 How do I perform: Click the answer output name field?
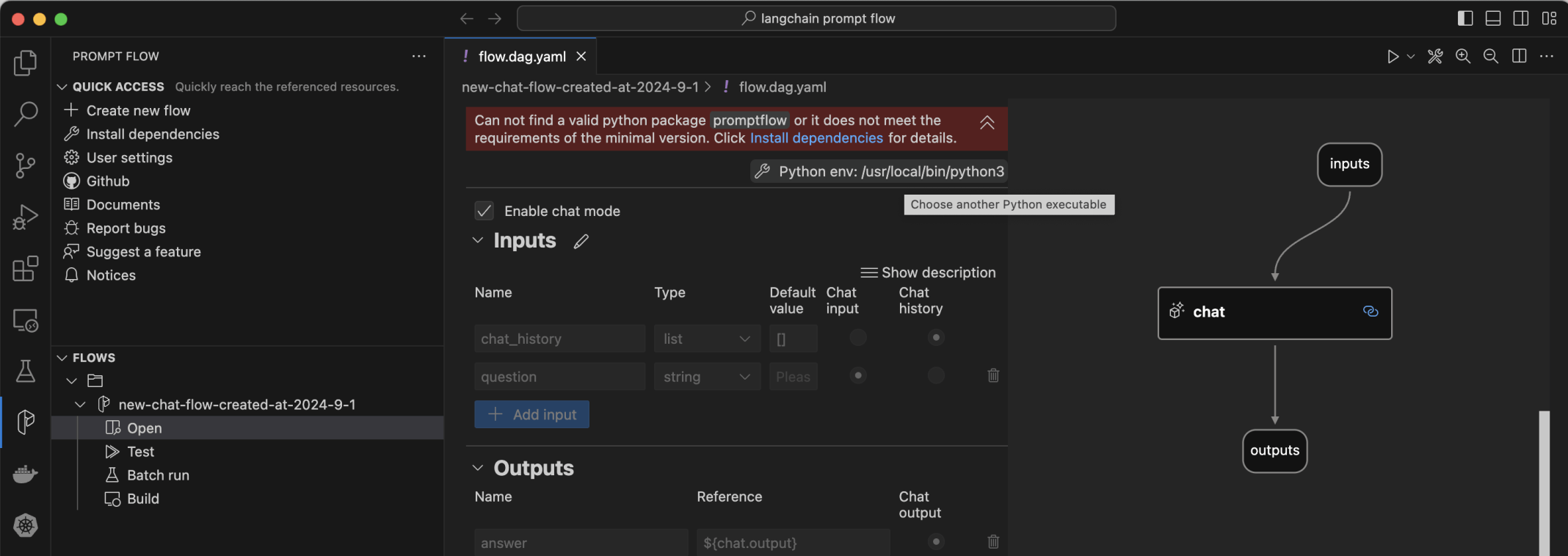580,543
